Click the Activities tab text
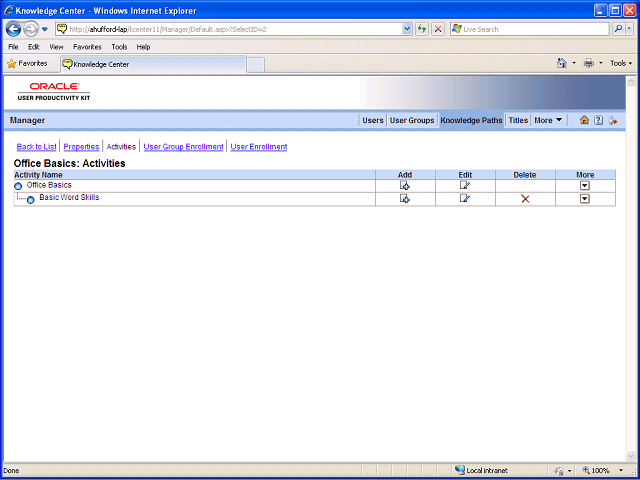This screenshot has width=640, height=480. [x=121, y=147]
